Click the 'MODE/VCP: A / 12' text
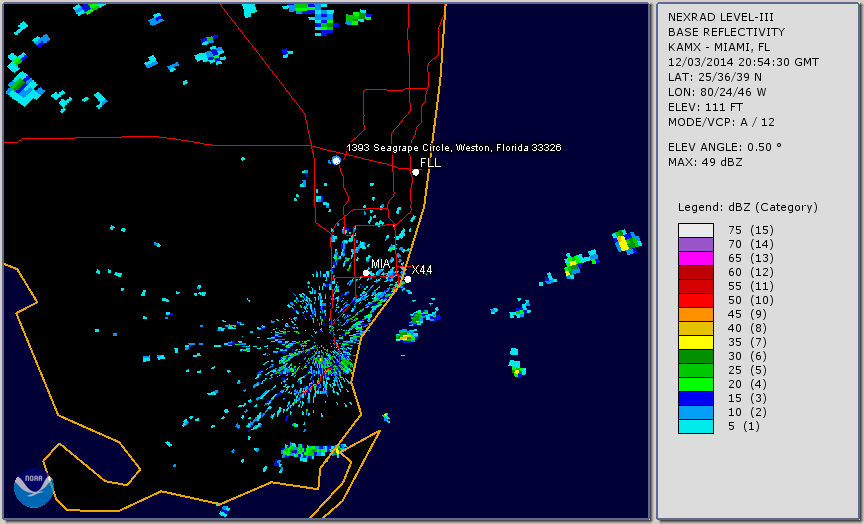Viewport: 864px width, 524px height. (721, 122)
